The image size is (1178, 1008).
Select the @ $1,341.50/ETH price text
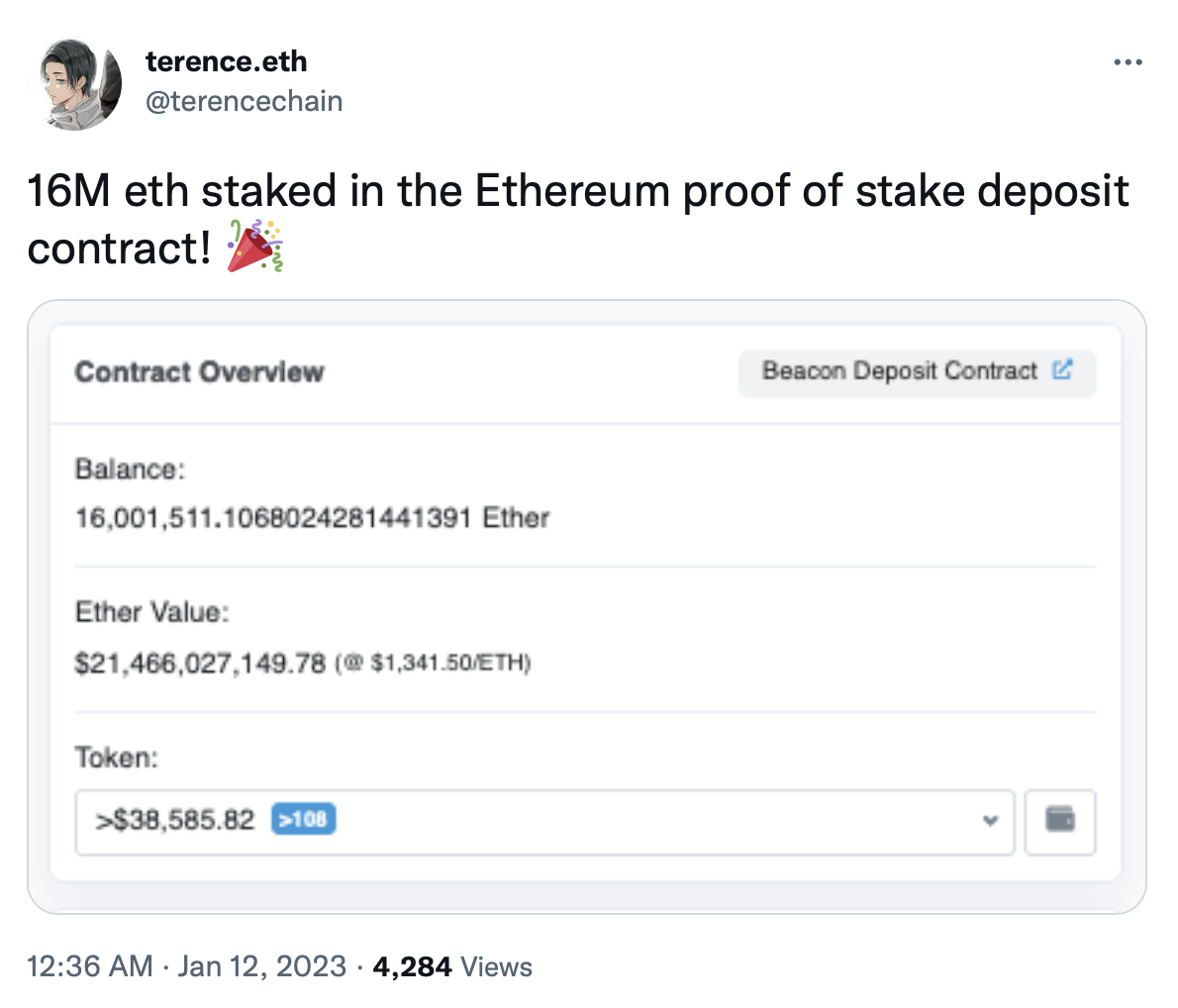434,663
